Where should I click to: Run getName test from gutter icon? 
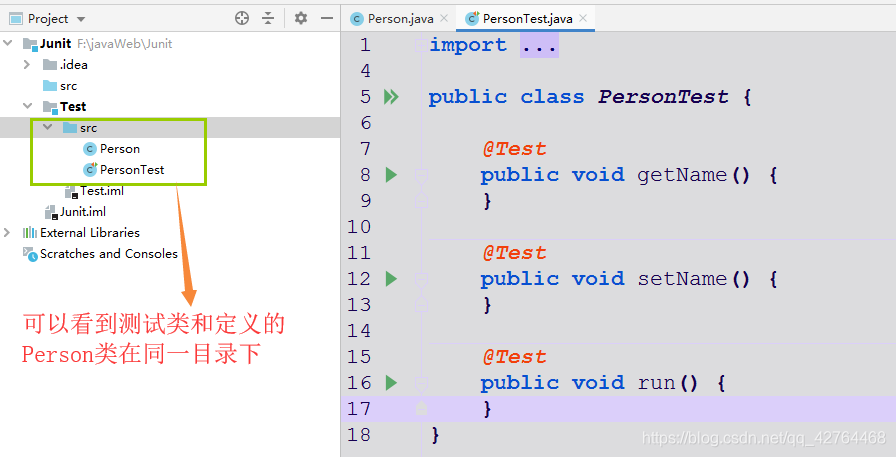[x=391, y=175]
